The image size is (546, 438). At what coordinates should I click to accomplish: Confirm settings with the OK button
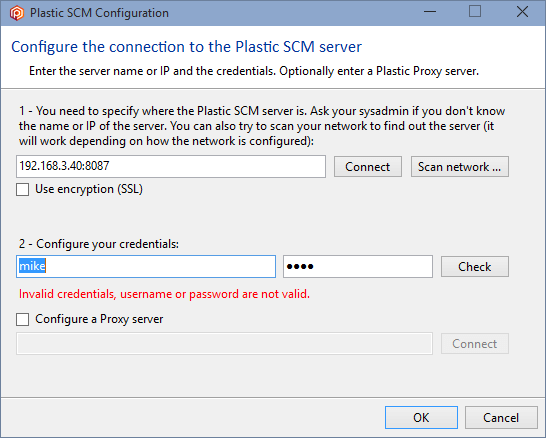421,417
